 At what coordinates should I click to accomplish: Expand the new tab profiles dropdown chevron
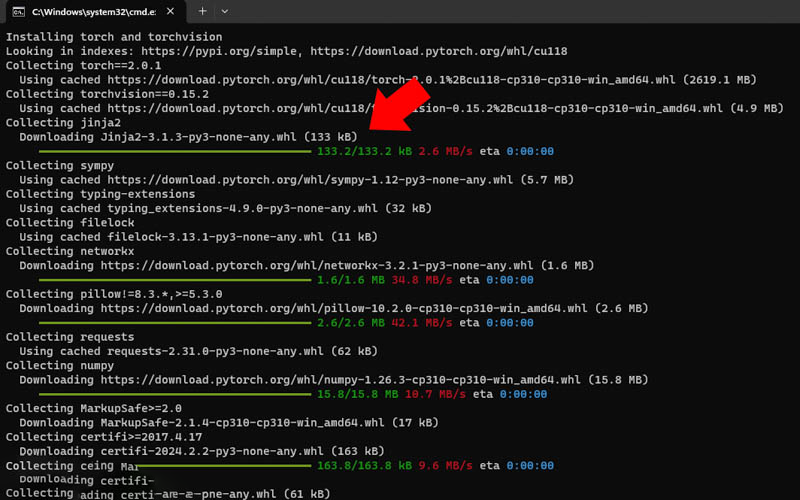(225, 11)
